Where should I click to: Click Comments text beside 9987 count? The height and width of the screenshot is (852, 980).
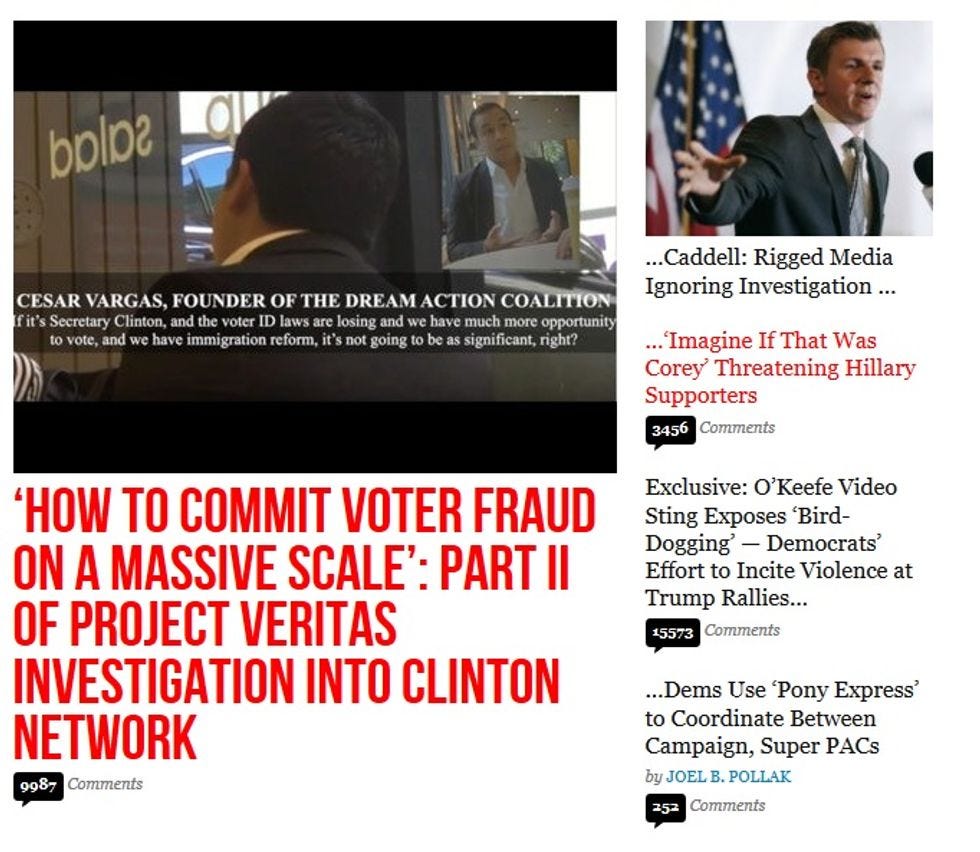[105, 784]
